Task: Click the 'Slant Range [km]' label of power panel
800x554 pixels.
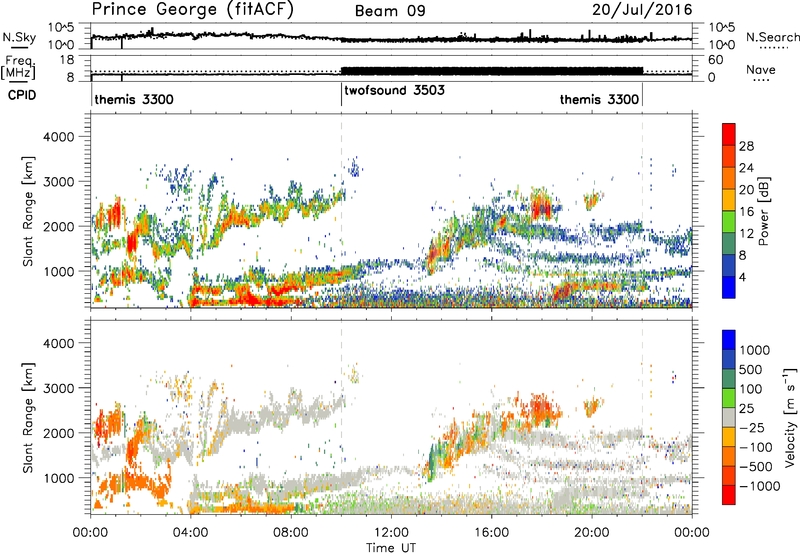Action: point(28,211)
